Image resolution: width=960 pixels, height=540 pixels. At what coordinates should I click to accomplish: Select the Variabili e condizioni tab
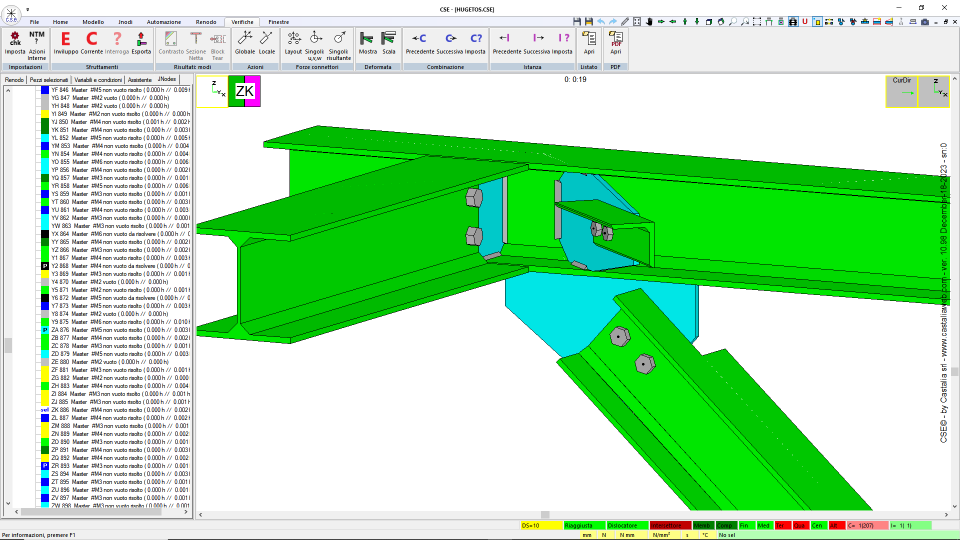pyautogui.click(x=98, y=80)
